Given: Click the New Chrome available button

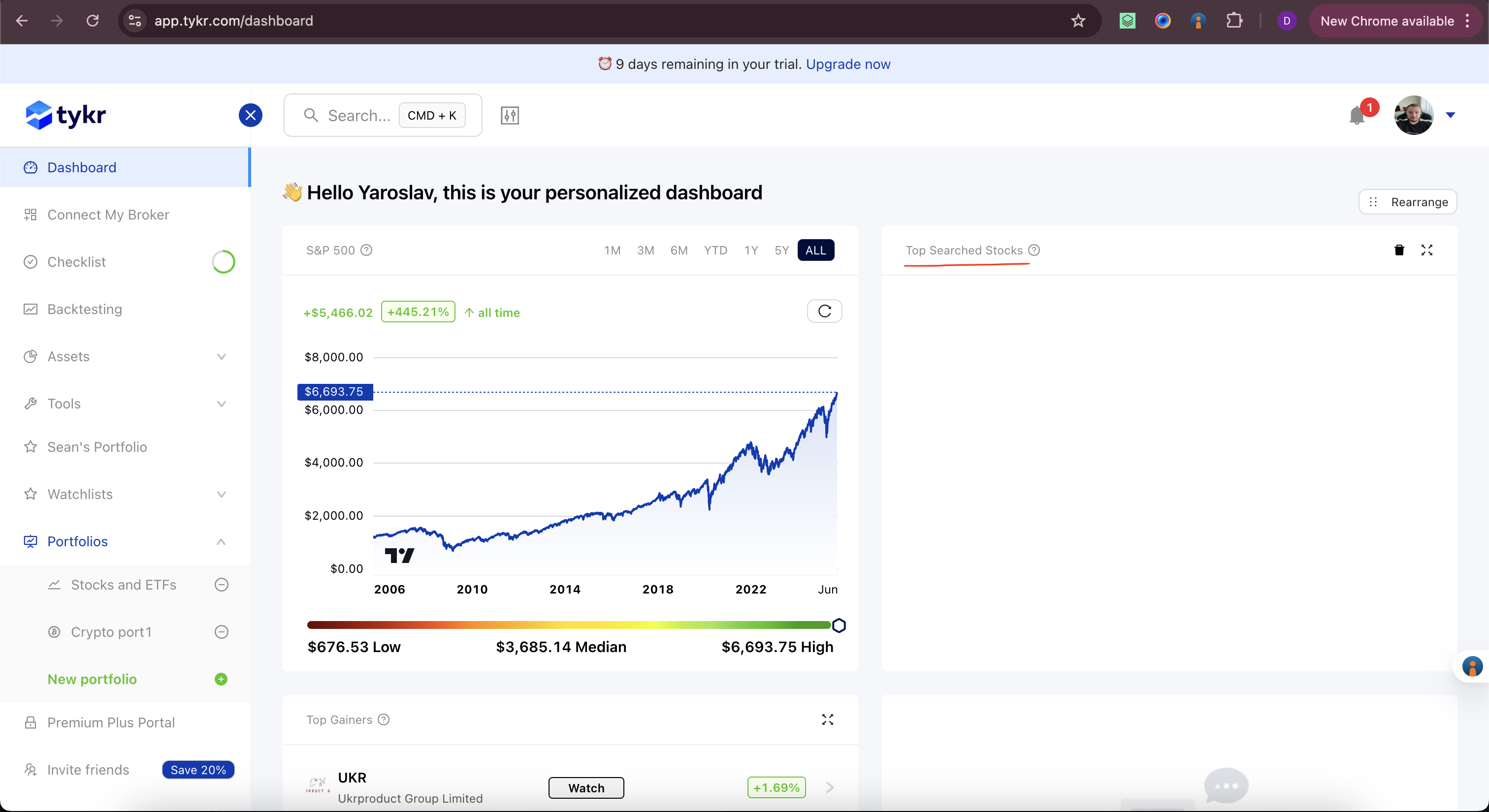Looking at the screenshot, I should (x=1395, y=21).
